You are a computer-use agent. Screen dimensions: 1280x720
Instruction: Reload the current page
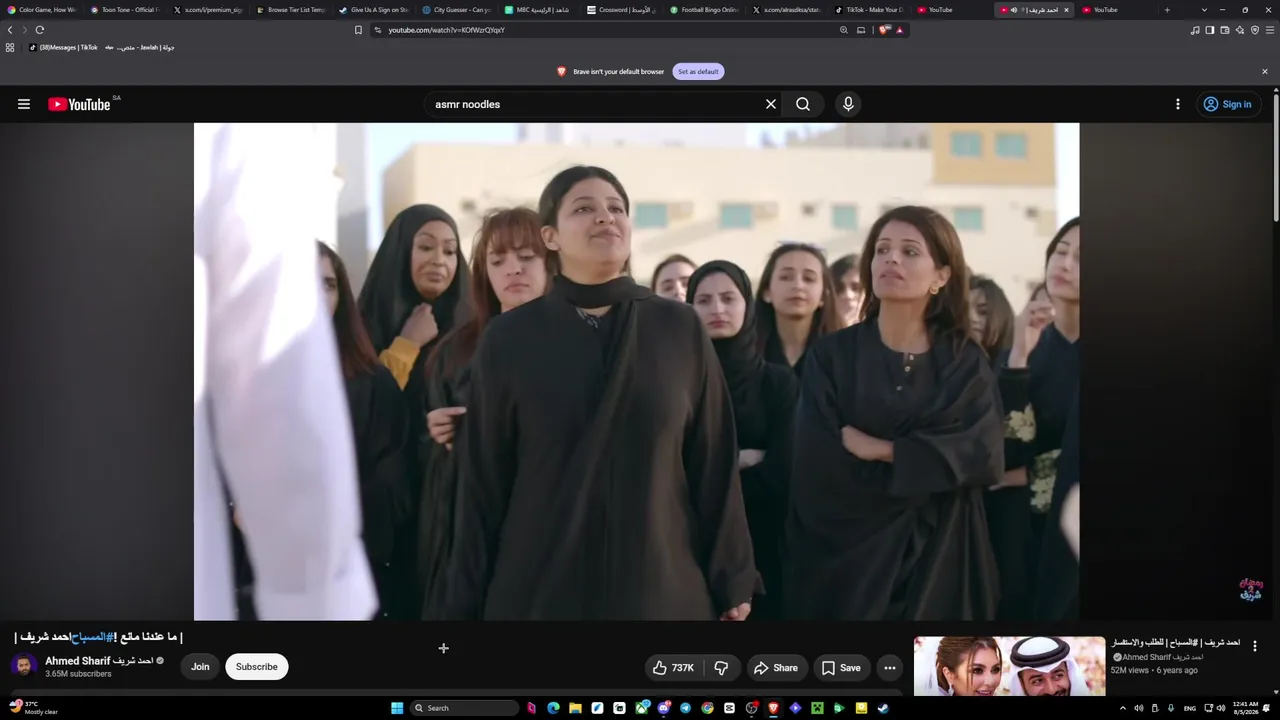click(40, 30)
